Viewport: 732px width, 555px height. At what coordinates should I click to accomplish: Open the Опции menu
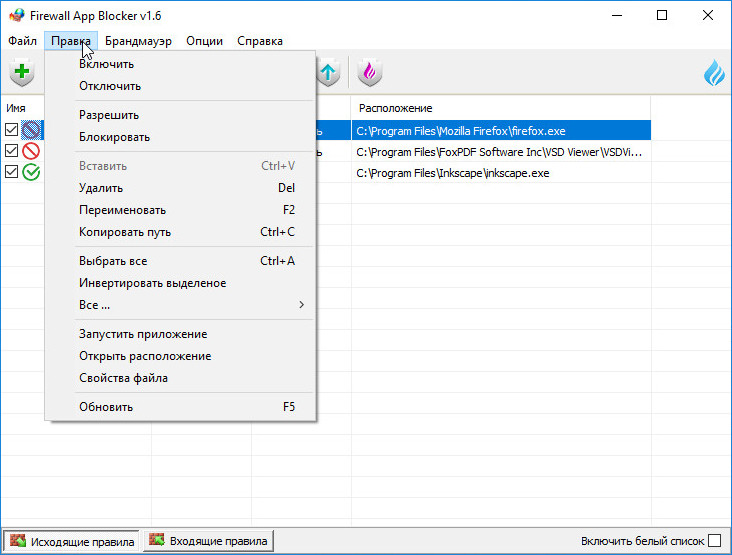204,41
